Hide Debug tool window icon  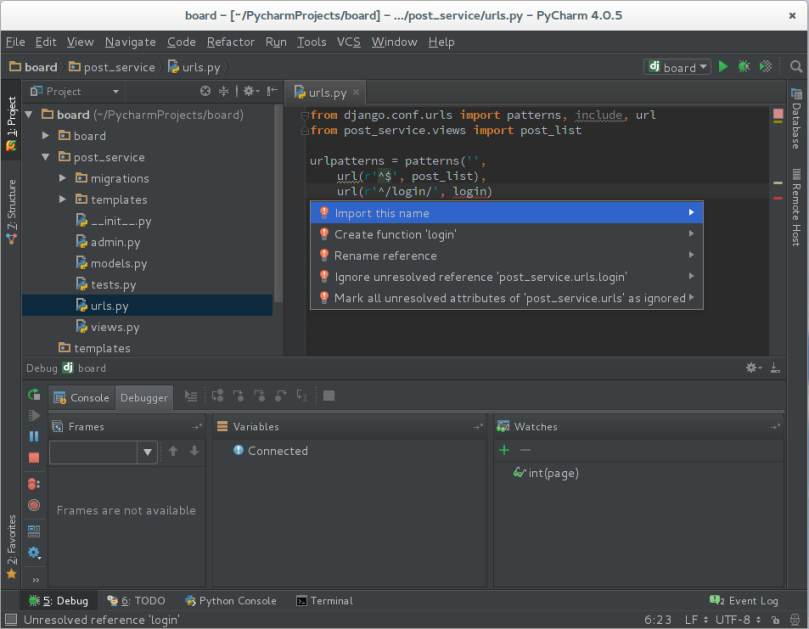[775, 367]
